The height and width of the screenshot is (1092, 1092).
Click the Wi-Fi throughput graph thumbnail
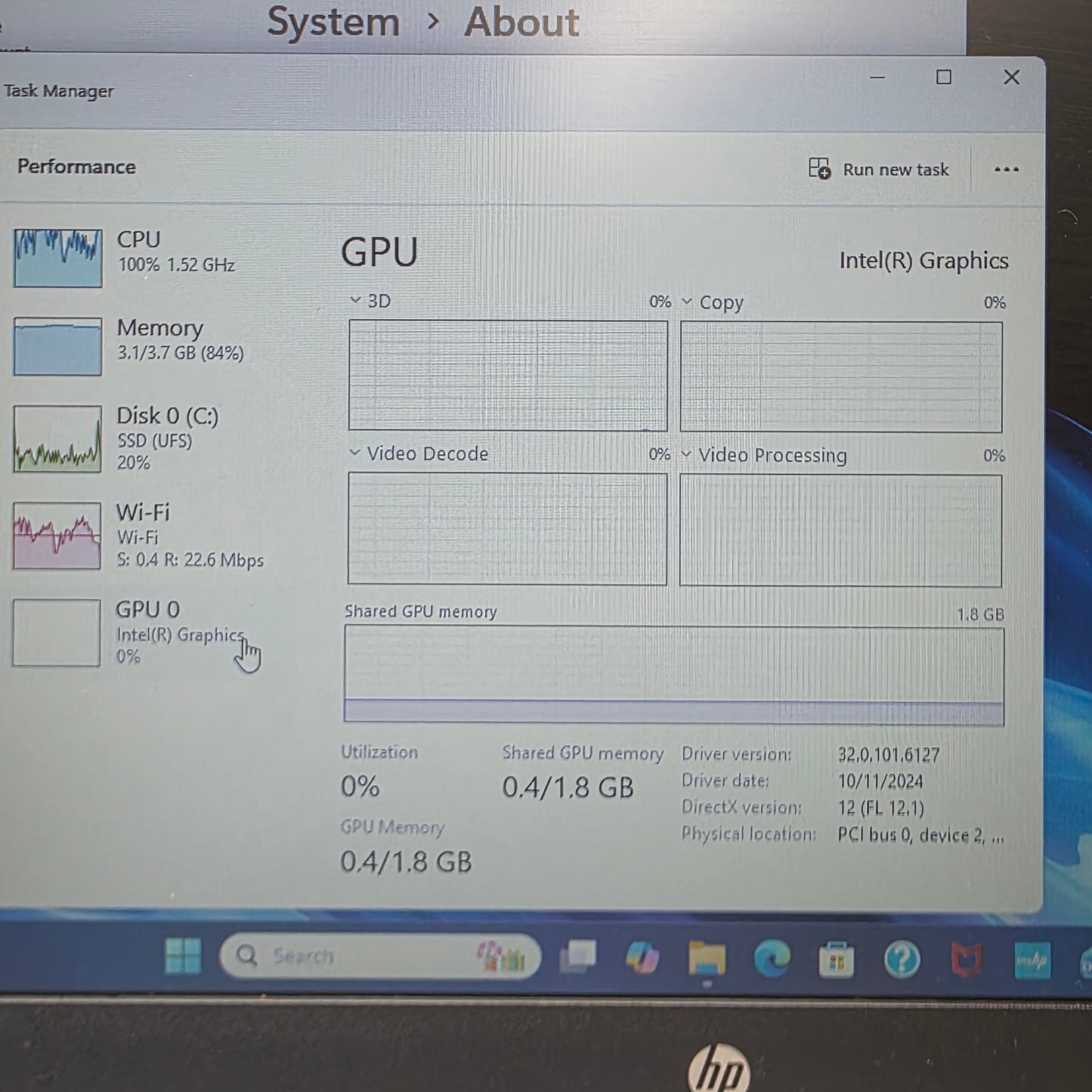(x=57, y=536)
